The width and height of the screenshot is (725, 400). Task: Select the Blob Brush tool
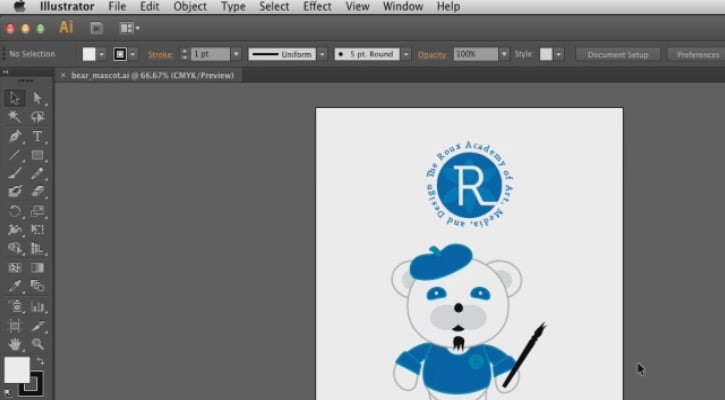click(15, 191)
